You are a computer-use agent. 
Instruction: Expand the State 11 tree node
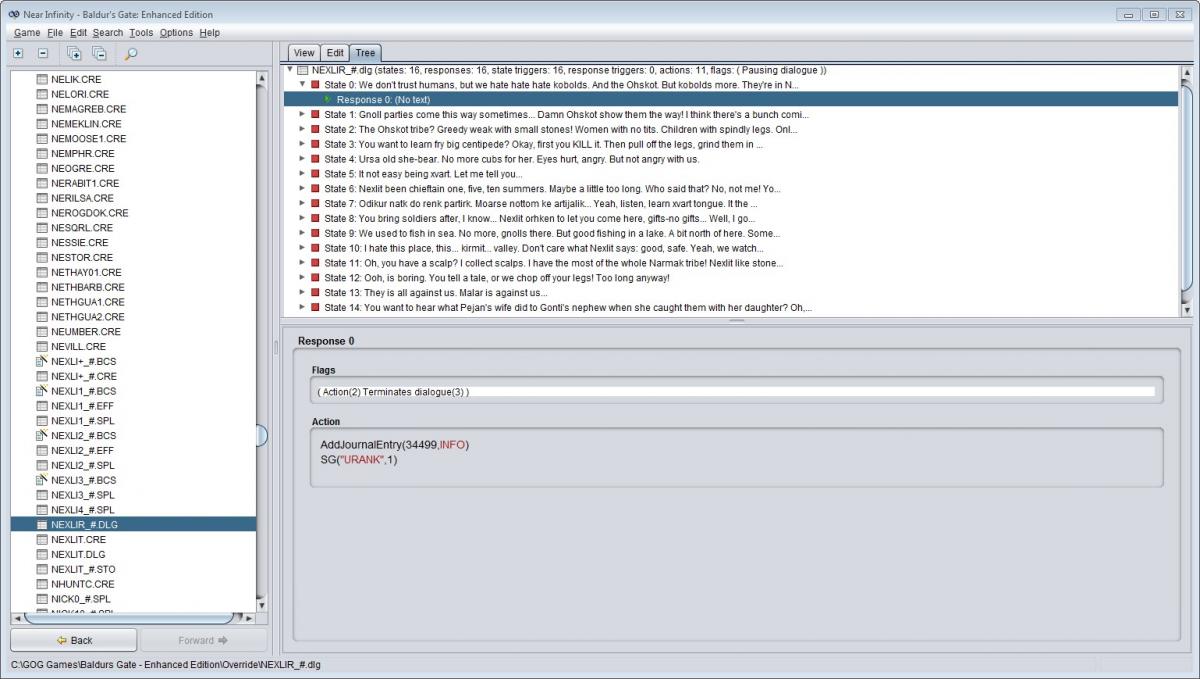(x=302, y=263)
